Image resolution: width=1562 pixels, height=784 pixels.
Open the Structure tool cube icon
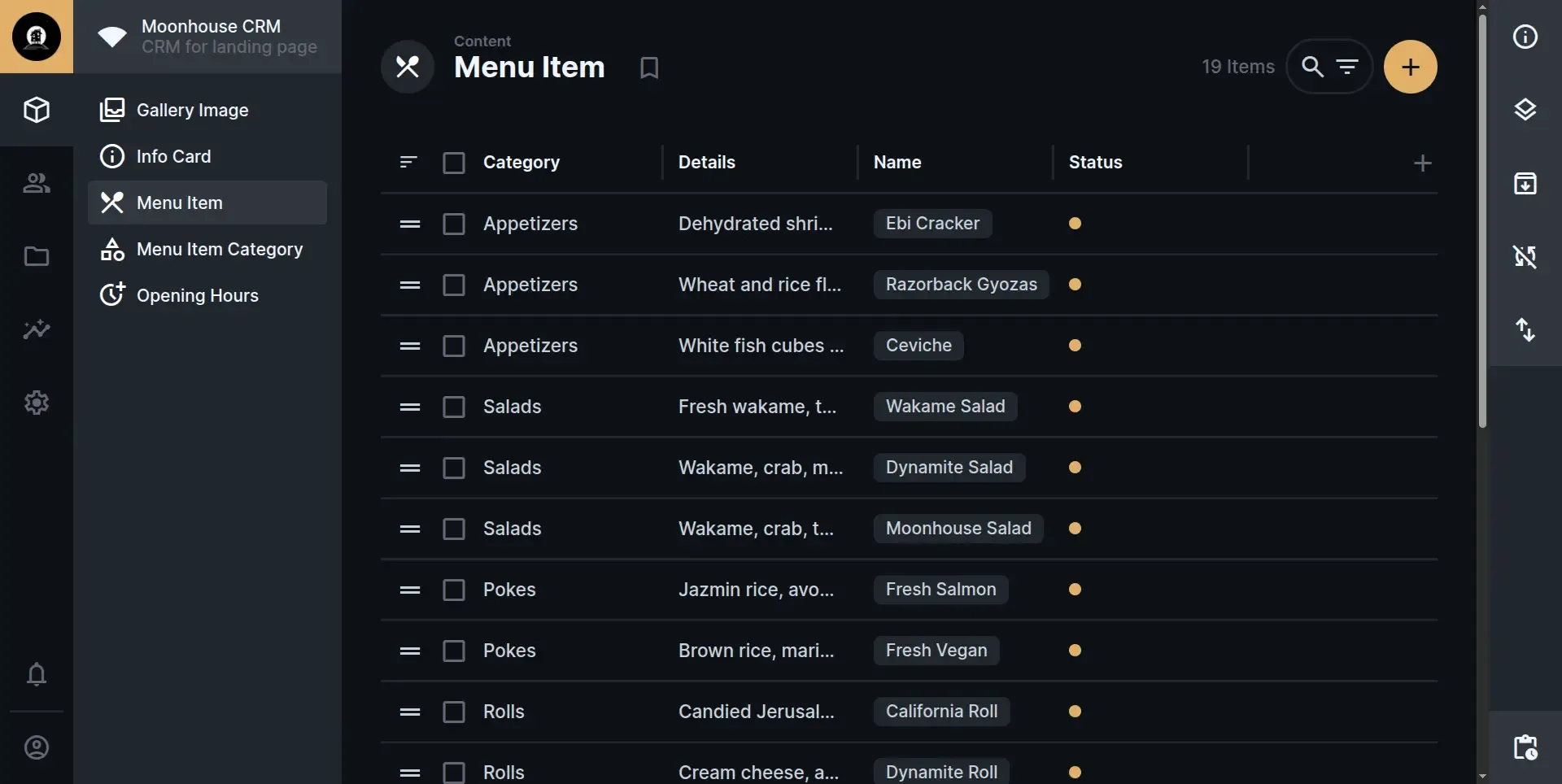(x=37, y=110)
